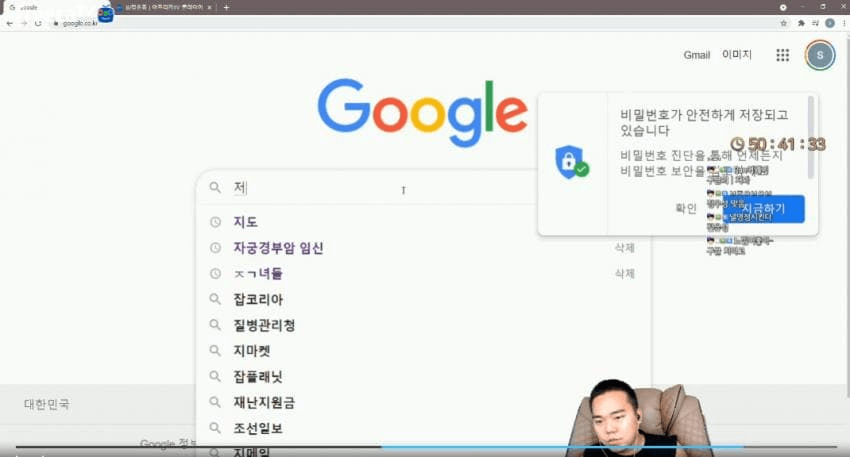850x457 pixels.
Task: Click magnifier icon inside the search box
Action: click(x=215, y=188)
